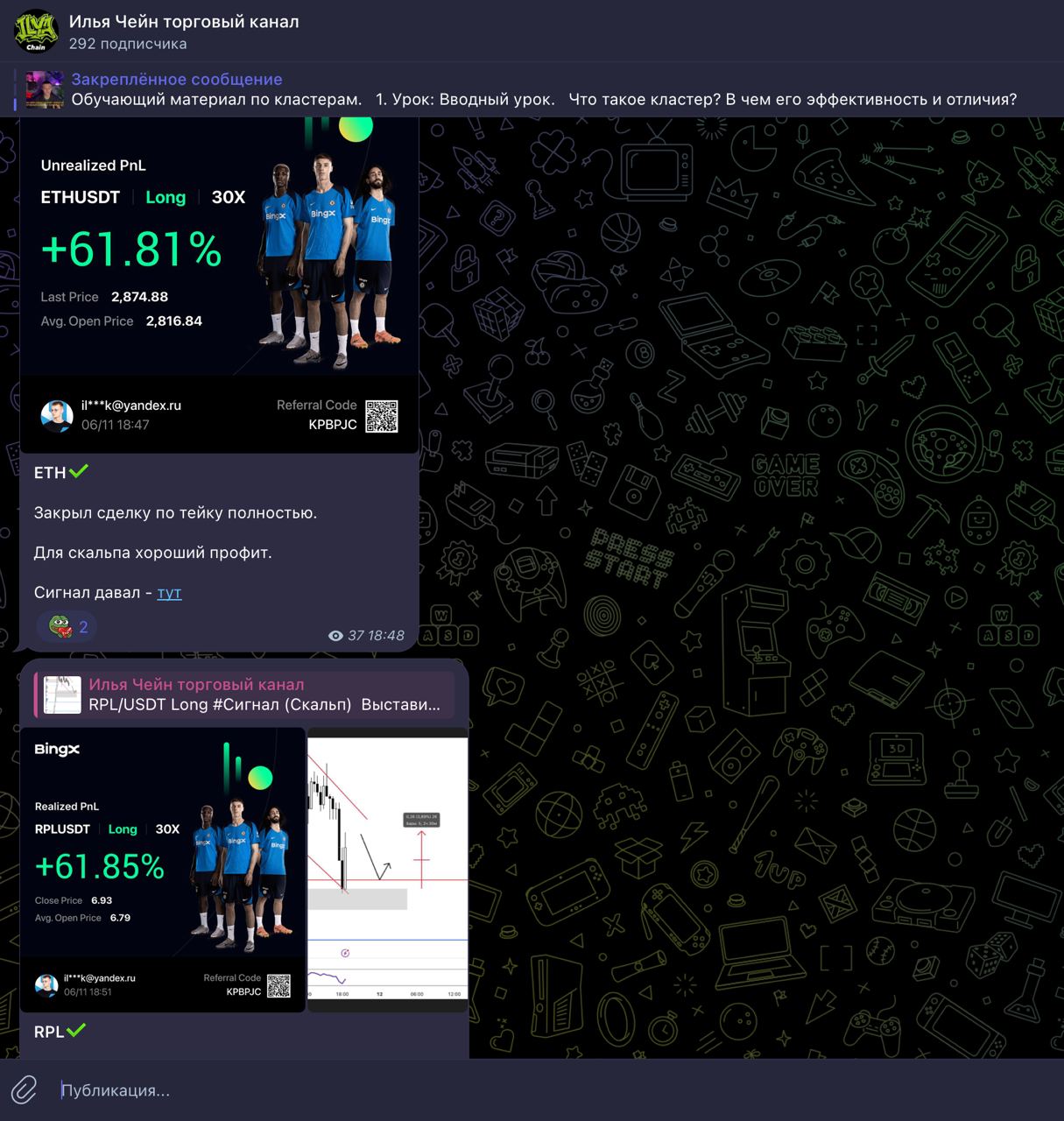Add the frog emoji reaction
1064x1121 pixels.
pyautogui.click(x=60, y=626)
